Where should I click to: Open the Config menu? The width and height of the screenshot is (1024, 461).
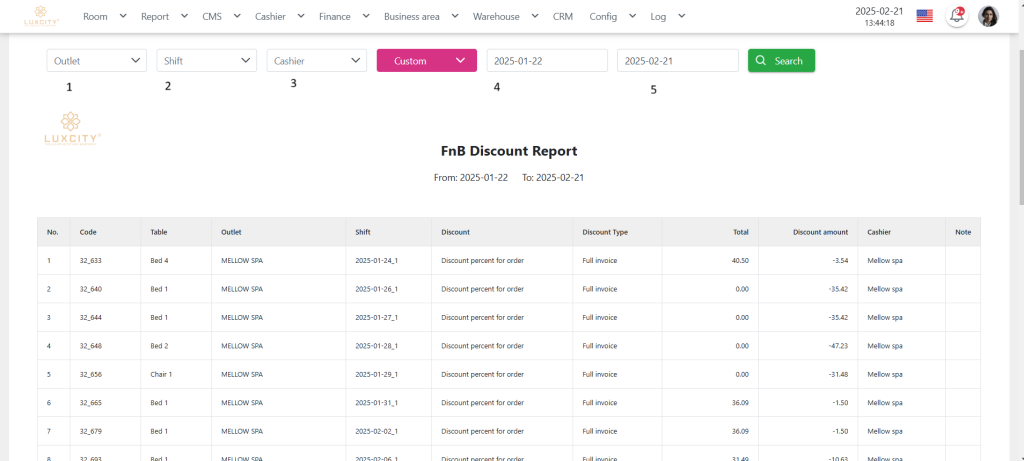(612, 16)
